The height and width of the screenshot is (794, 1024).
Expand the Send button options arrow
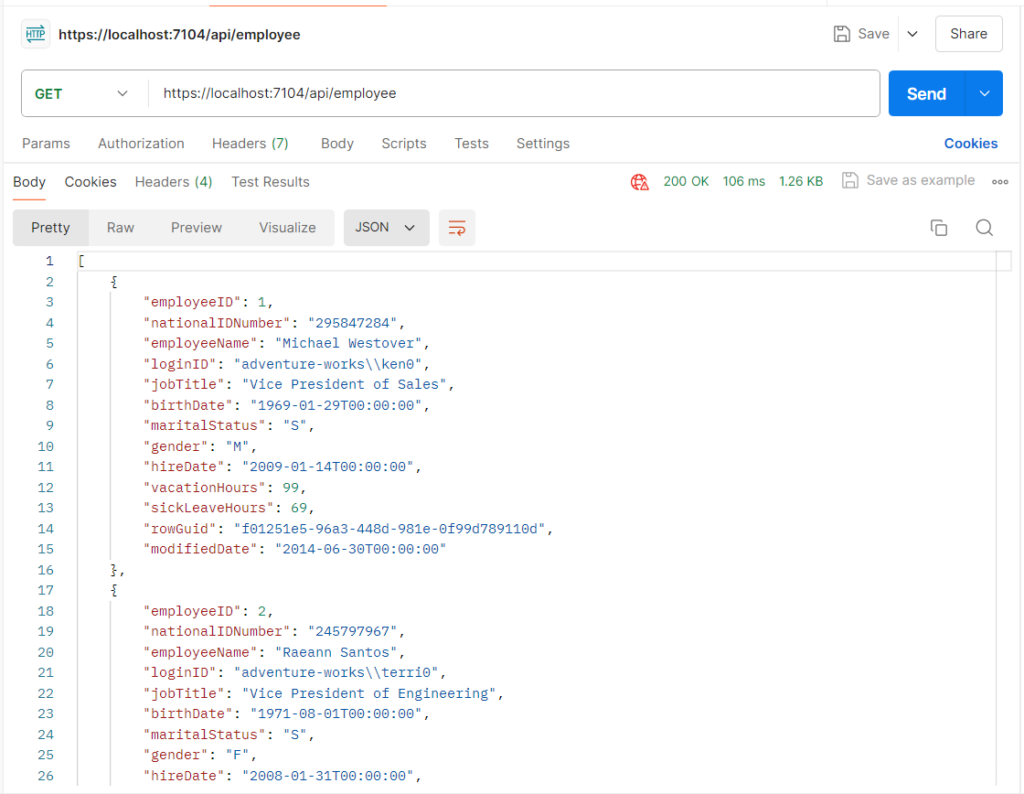click(x=984, y=93)
